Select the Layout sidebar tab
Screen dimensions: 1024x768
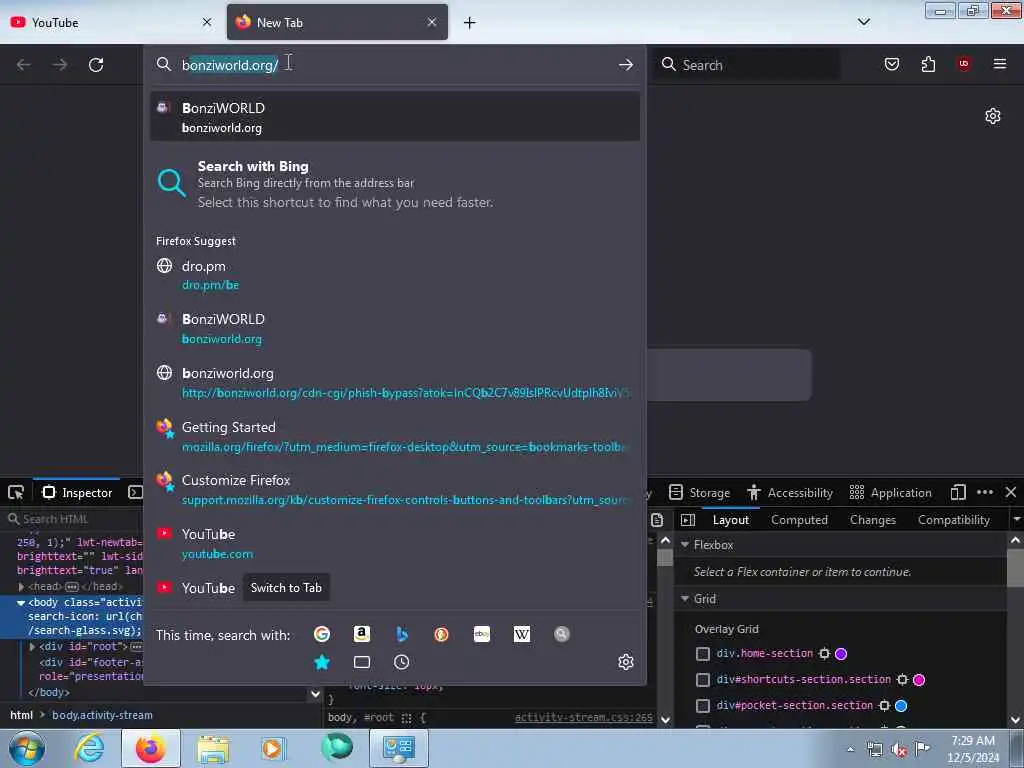(x=731, y=520)
